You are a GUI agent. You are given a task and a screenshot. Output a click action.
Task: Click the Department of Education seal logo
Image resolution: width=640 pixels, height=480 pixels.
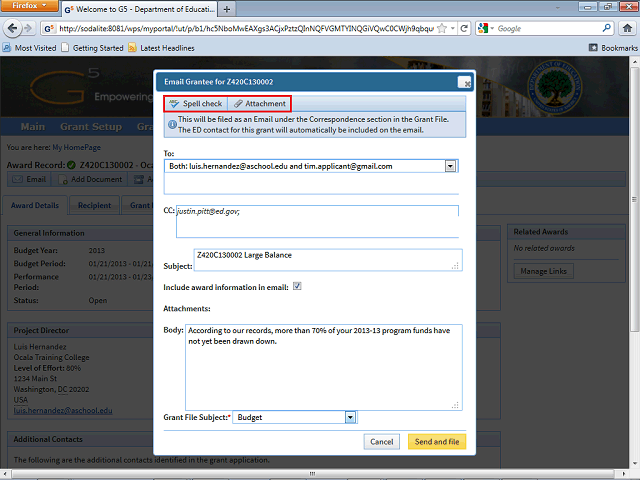point(554,87)
